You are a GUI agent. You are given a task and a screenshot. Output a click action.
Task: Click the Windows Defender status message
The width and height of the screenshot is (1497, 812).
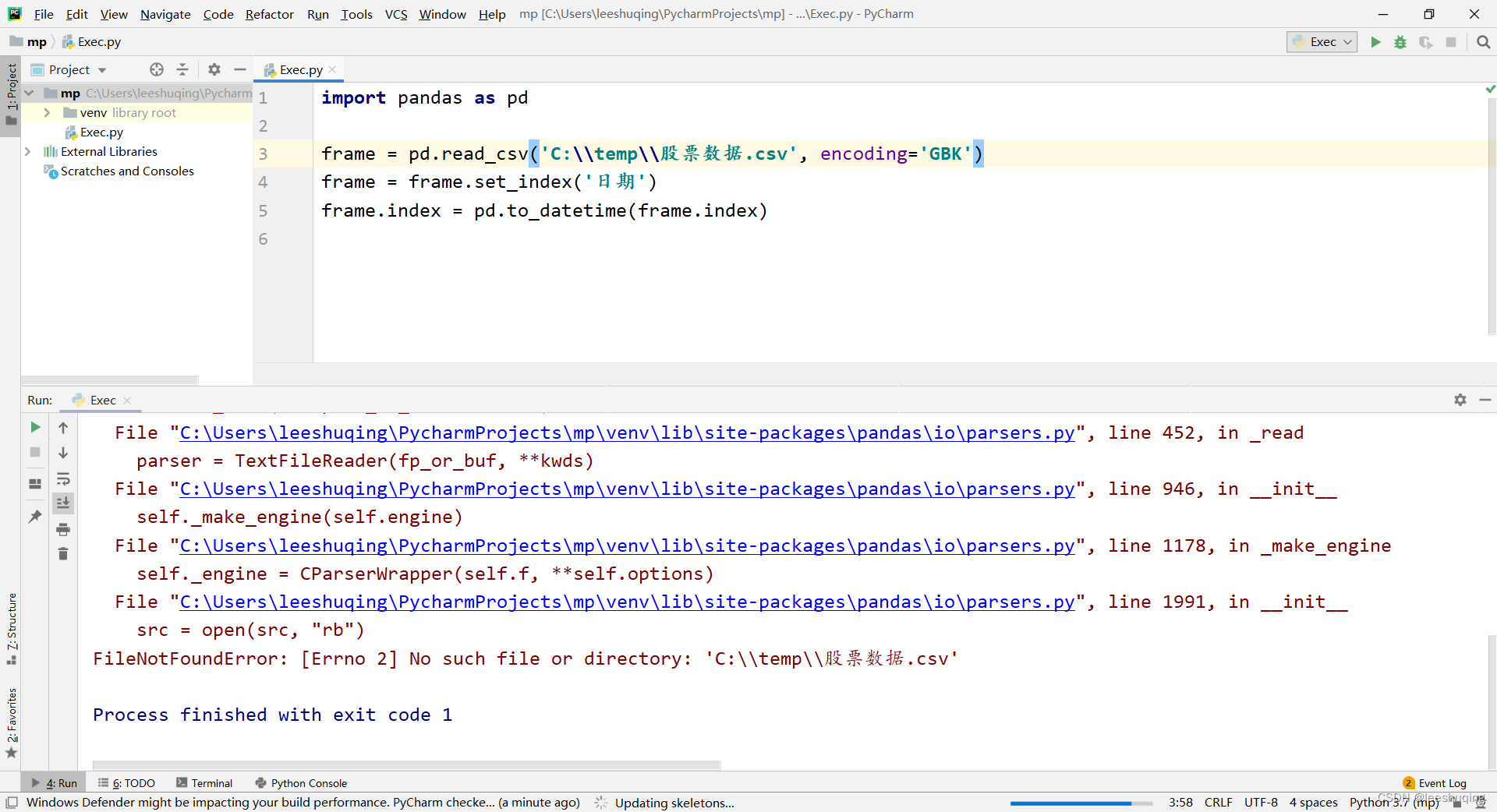303,803
